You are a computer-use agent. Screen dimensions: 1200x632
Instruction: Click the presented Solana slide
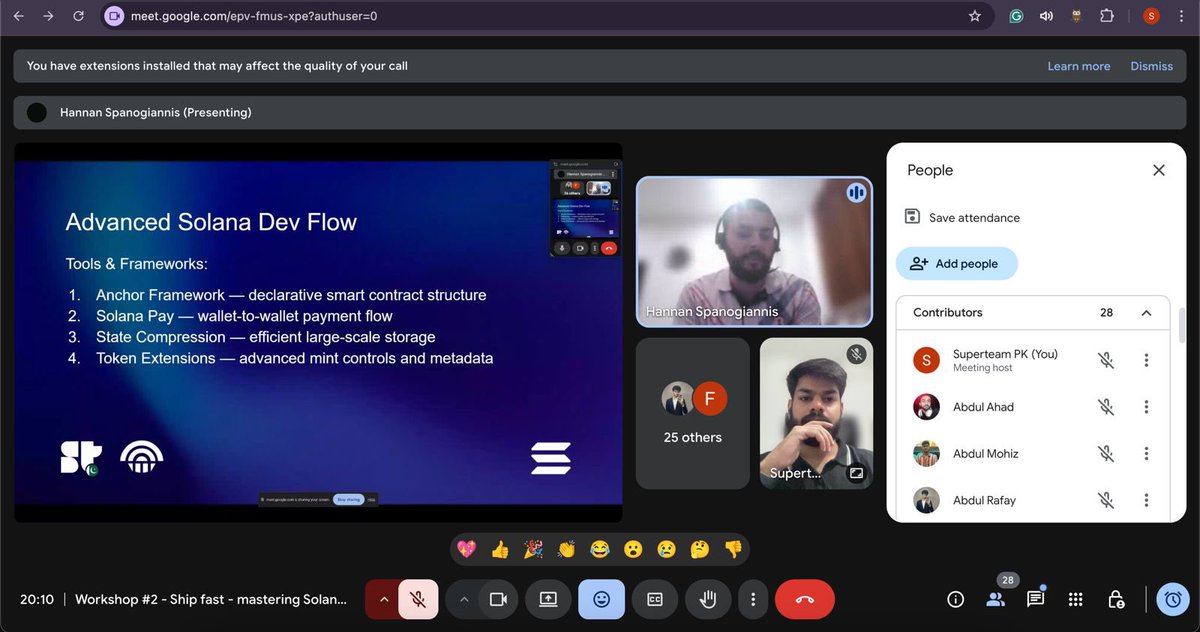pyautogui.click(x=318, y=332)
